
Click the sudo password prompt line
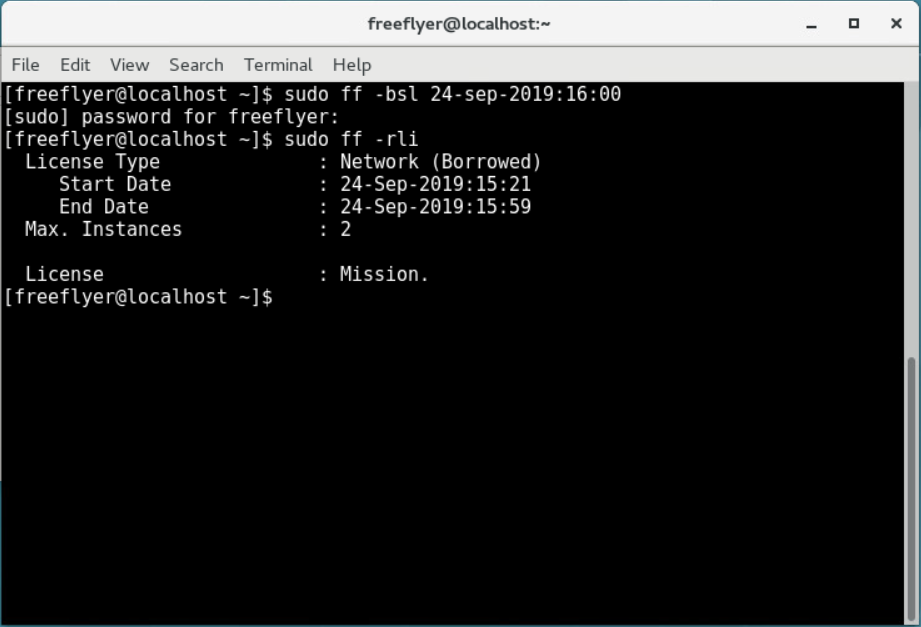click(172, 117)
